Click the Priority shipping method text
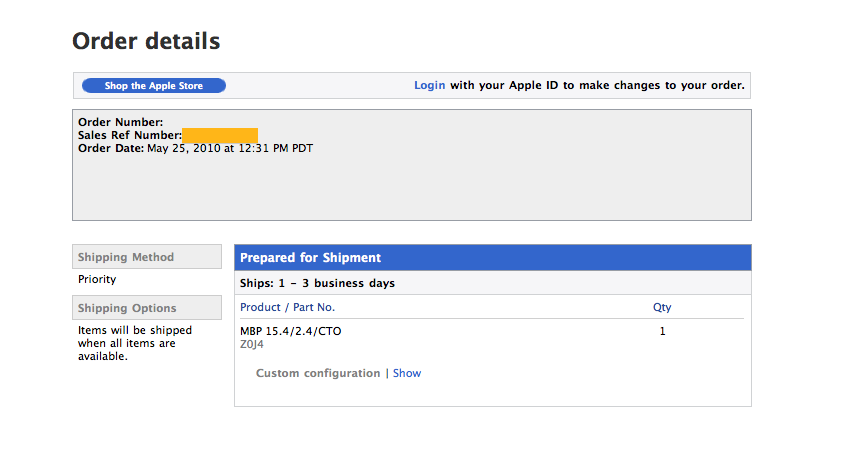 click(x=97, y=279)
